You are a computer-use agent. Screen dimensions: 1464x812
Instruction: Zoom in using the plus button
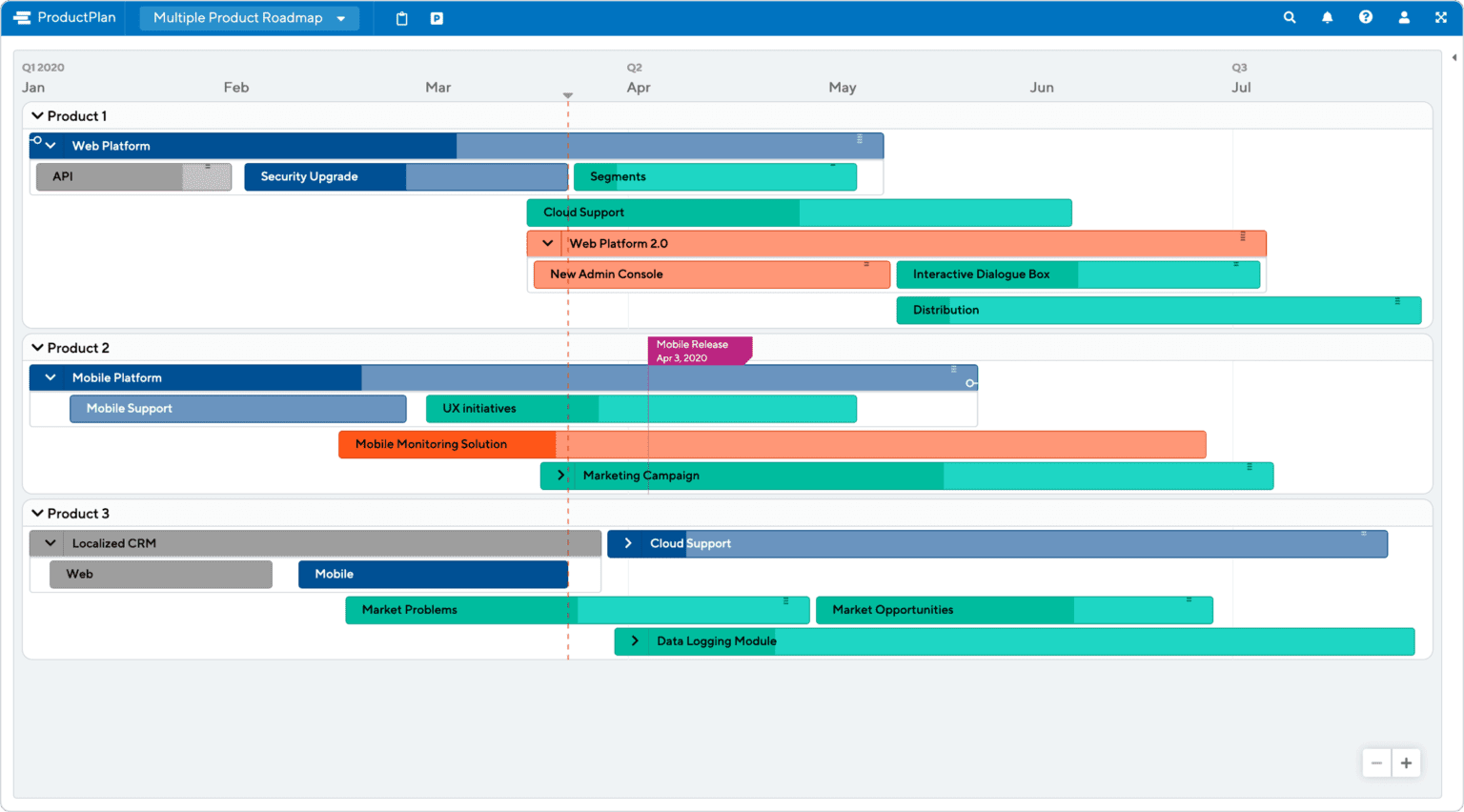point(1406,762)
